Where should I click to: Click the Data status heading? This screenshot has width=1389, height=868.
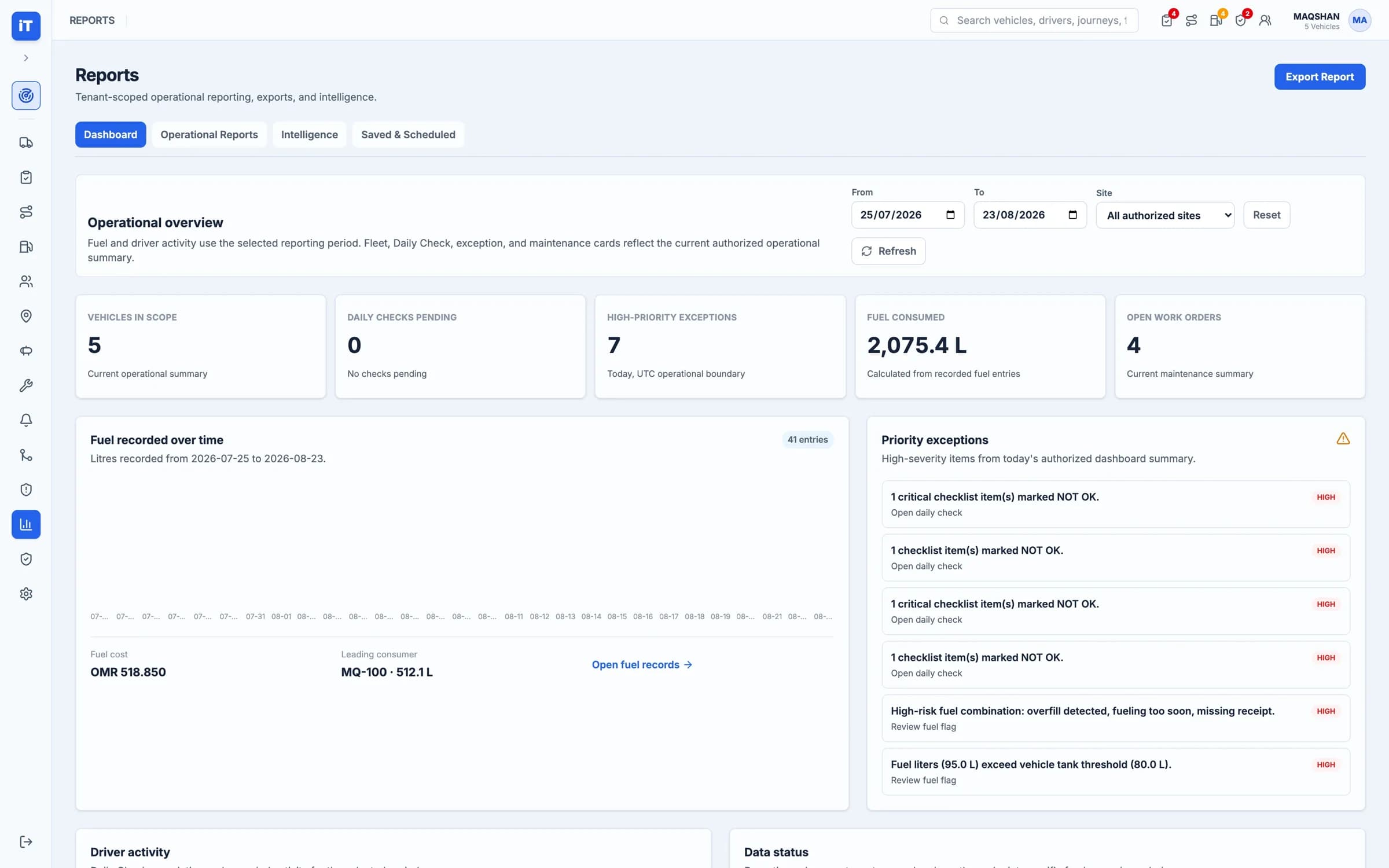click(776, 852)
